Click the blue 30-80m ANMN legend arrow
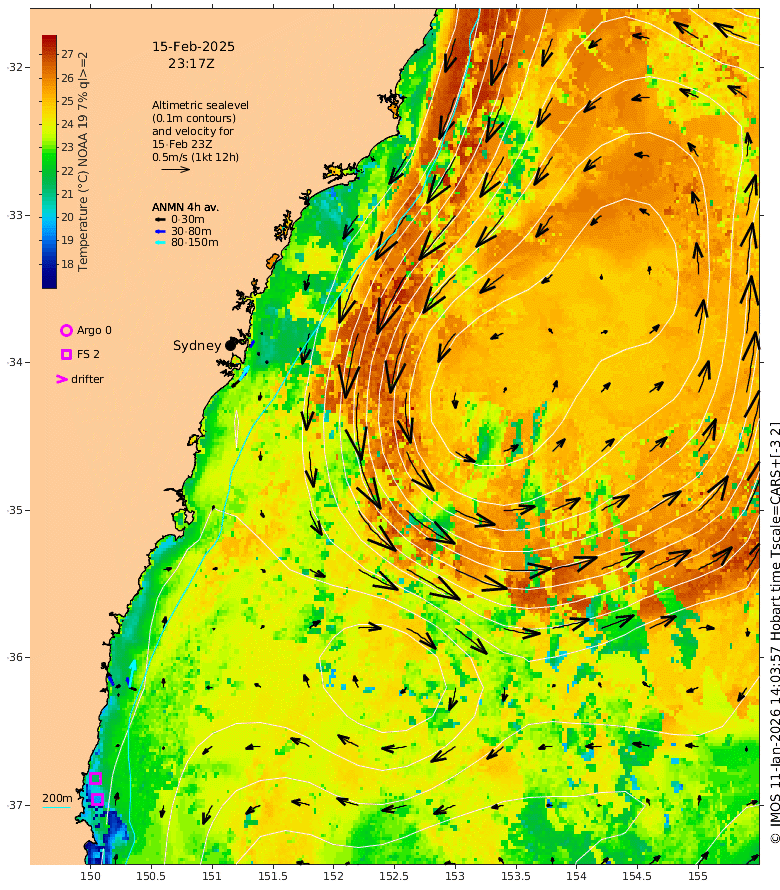The image size is (780, 890). click(161, 231)
